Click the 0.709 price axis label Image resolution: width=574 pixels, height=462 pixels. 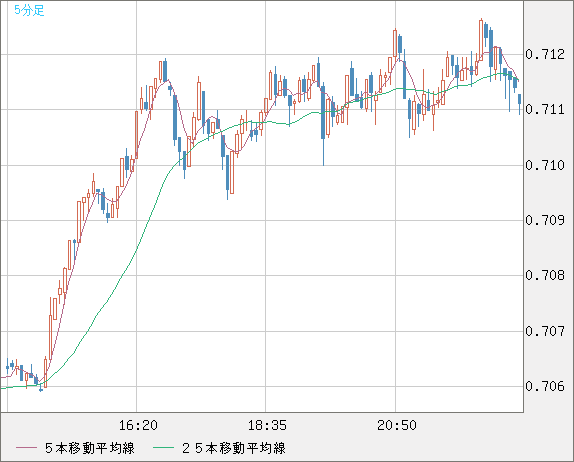(x=545, y=220)
